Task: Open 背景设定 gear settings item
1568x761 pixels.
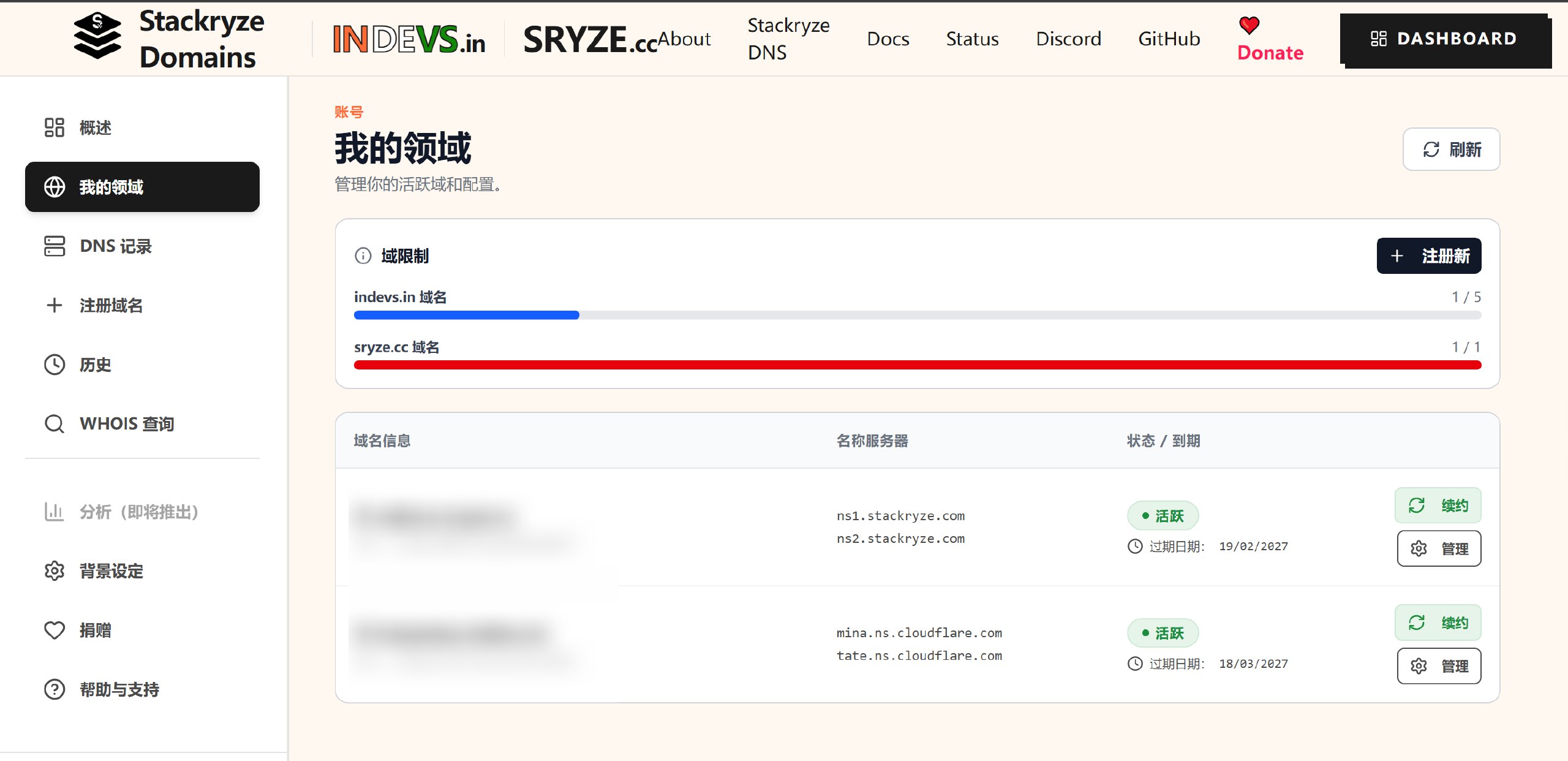Action: pyautogui.click(x=110, y=571)
